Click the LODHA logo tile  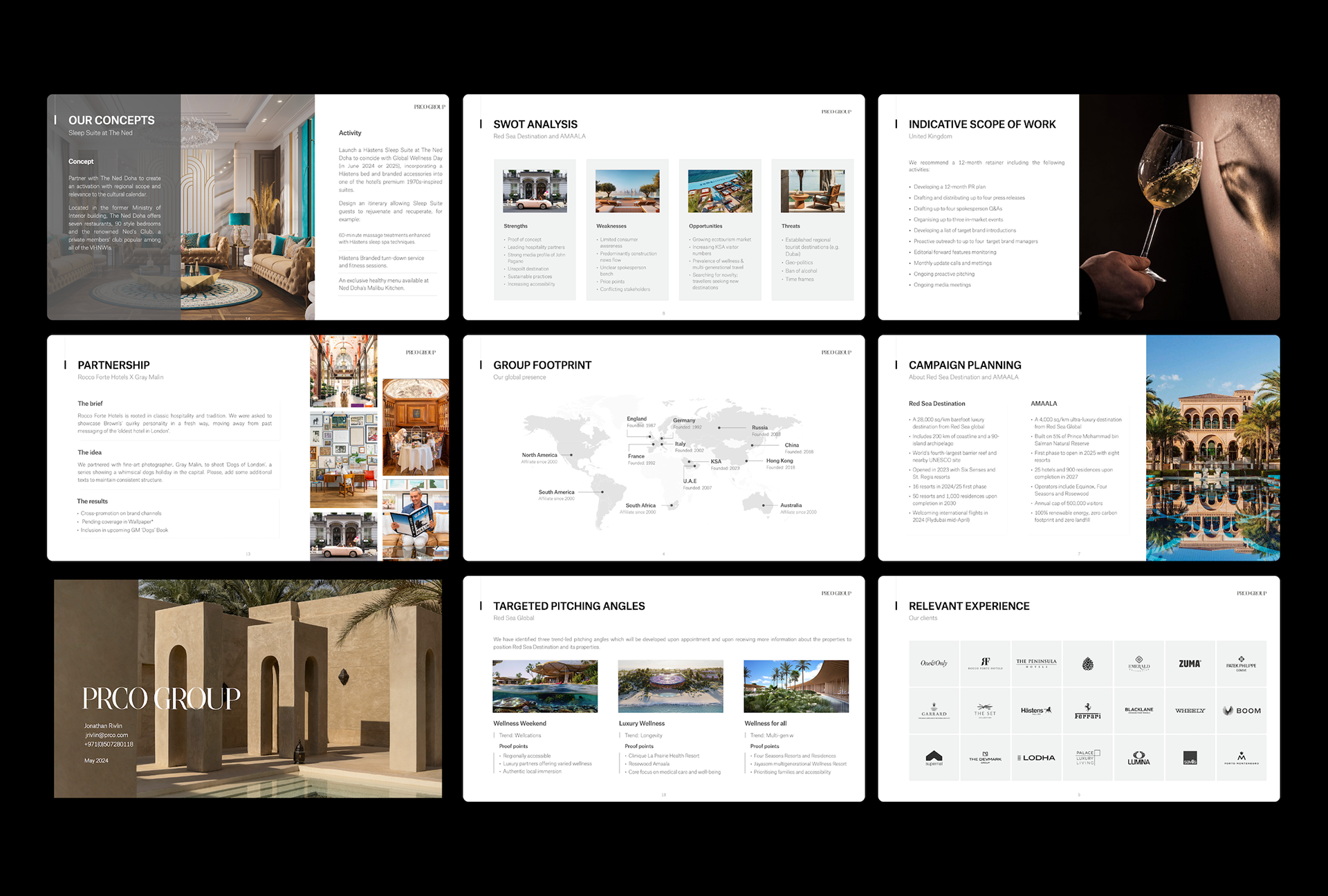pyautogui.click(x=1036, y=758)
